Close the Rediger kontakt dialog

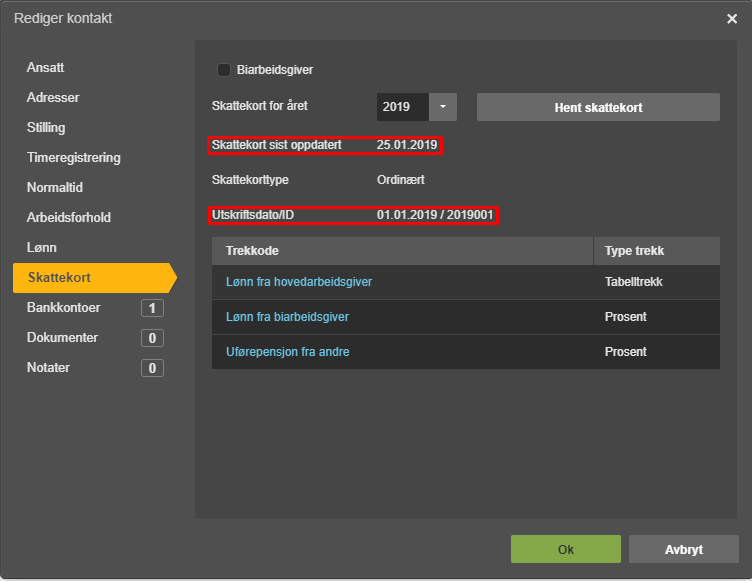click(x=731, y=19)
